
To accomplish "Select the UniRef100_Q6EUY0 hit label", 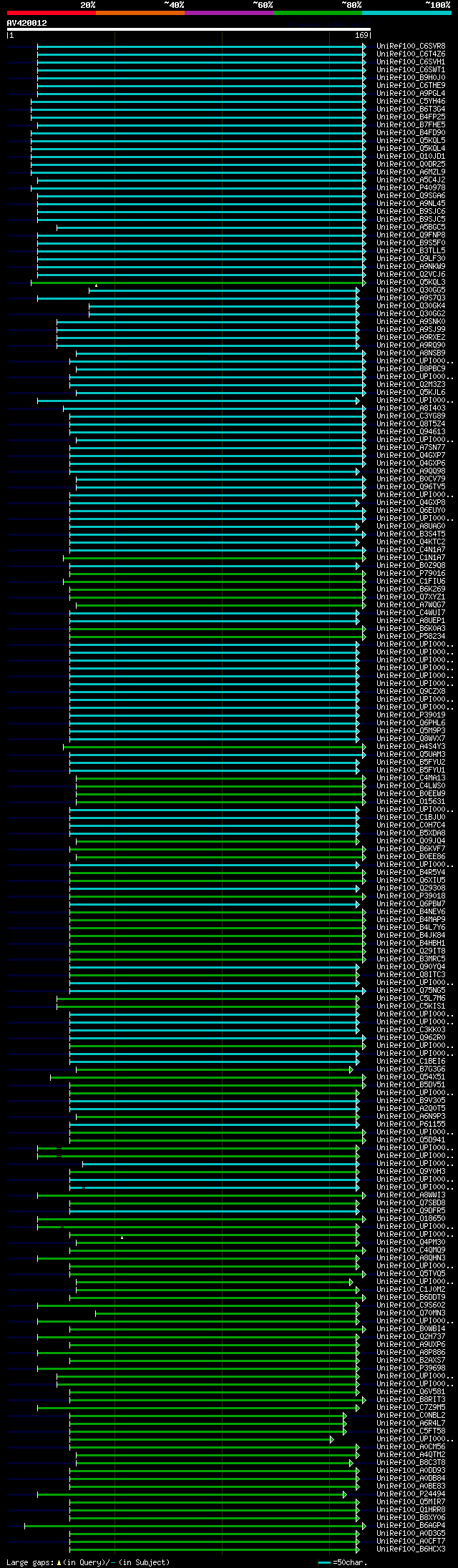I will click(x=411, y=511).
